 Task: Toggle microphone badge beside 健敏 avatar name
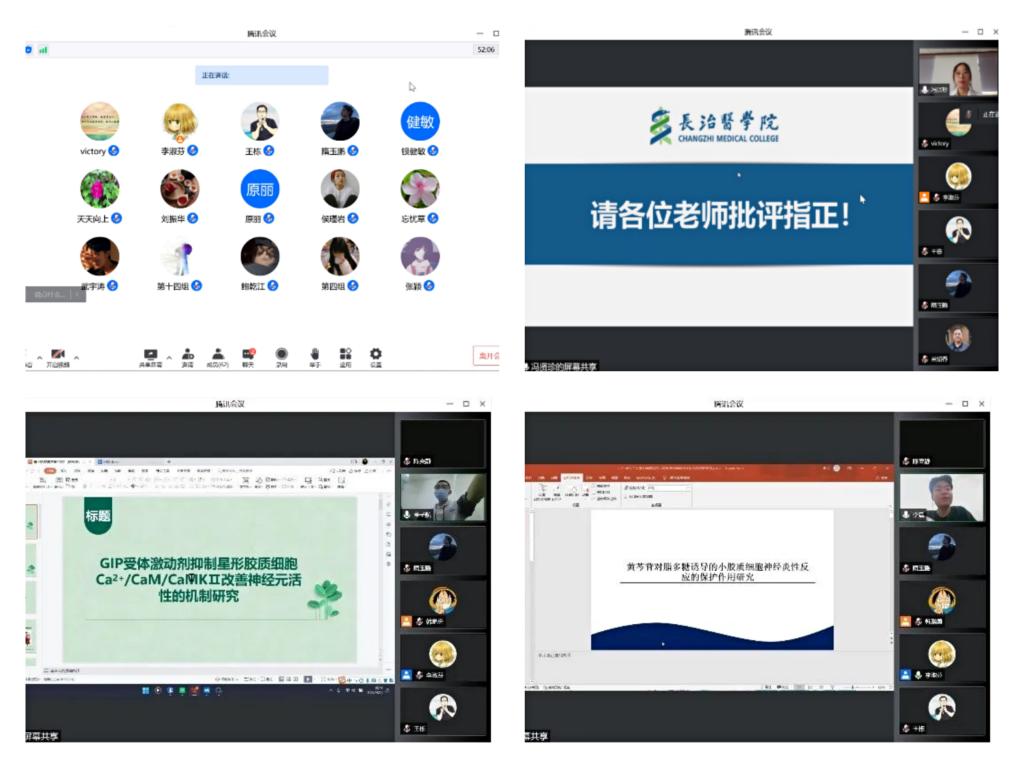(x=434, y=151)
